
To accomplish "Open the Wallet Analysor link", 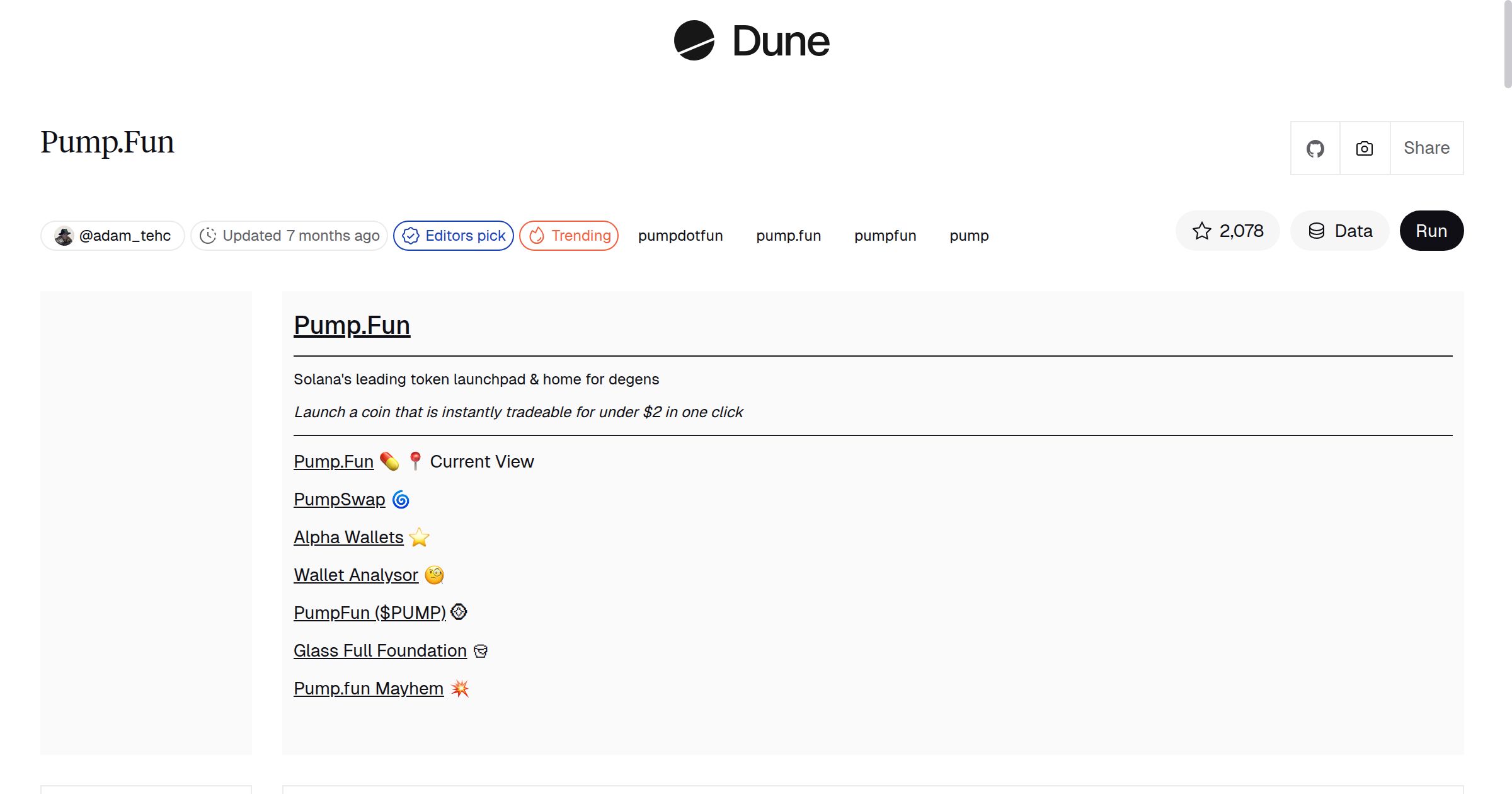I will (x=355, y=575).
